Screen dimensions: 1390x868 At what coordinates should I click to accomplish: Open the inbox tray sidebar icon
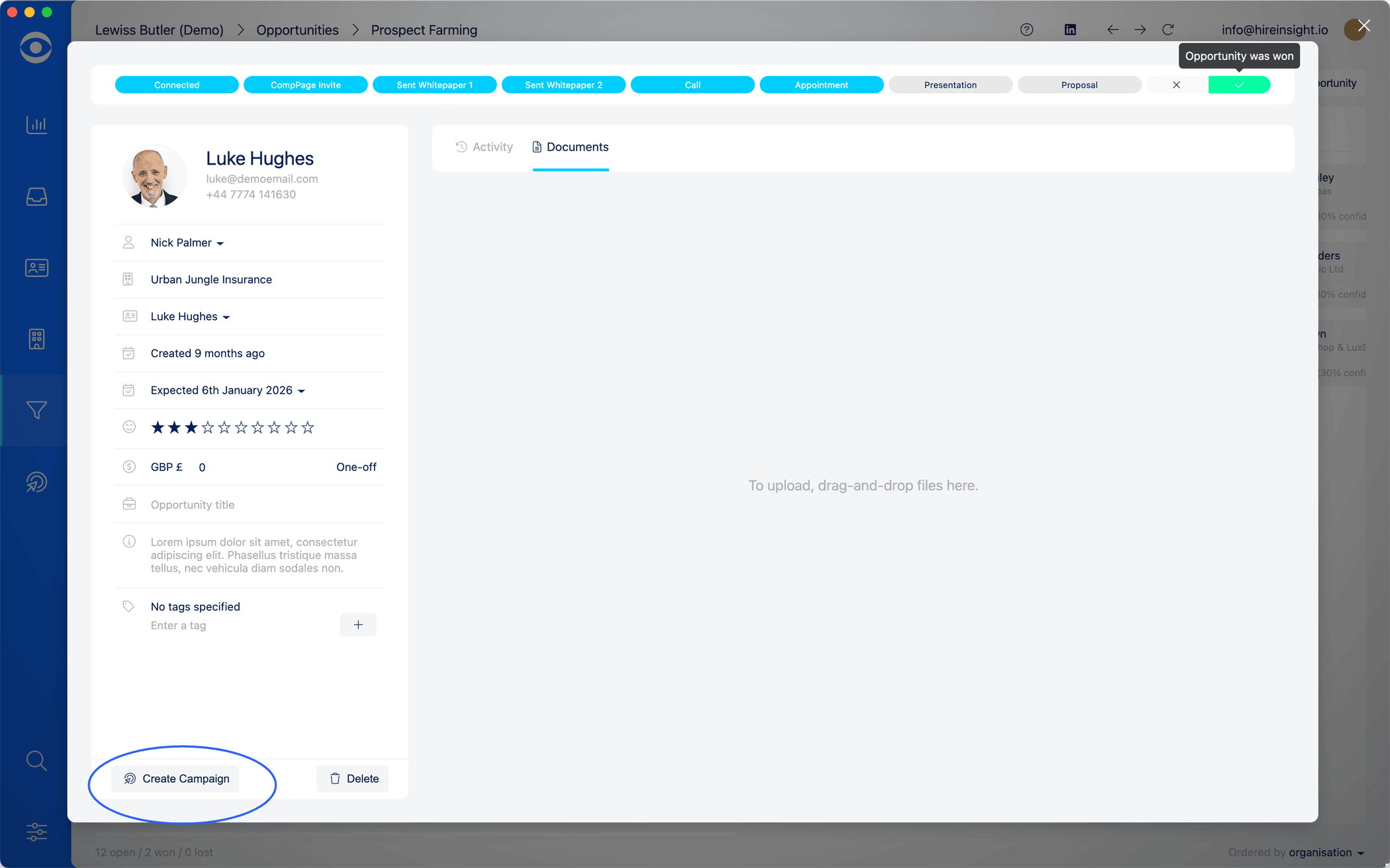coord(36,196)
